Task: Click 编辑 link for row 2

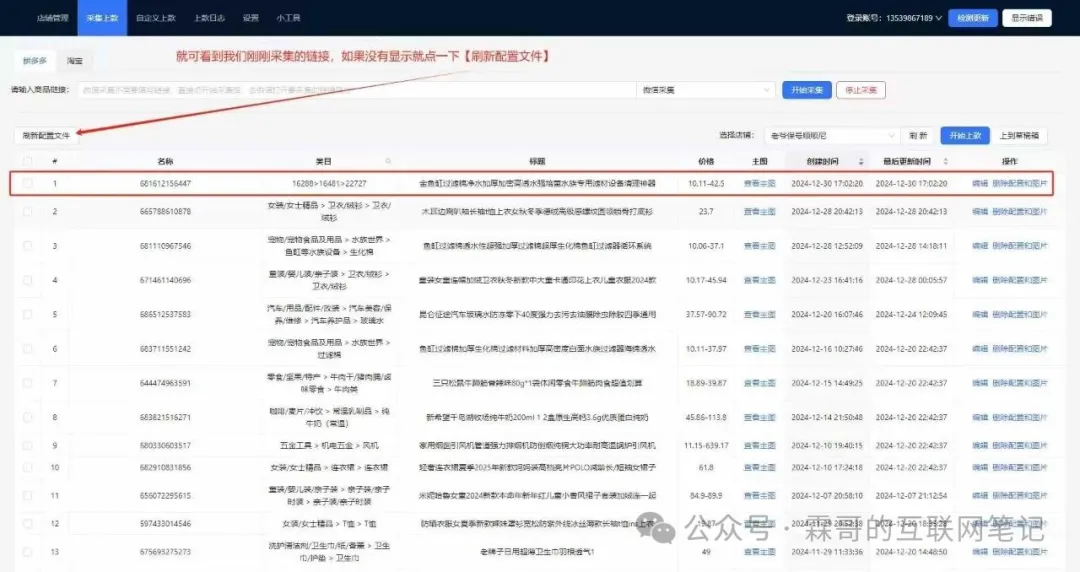Action: click(979, 211)
